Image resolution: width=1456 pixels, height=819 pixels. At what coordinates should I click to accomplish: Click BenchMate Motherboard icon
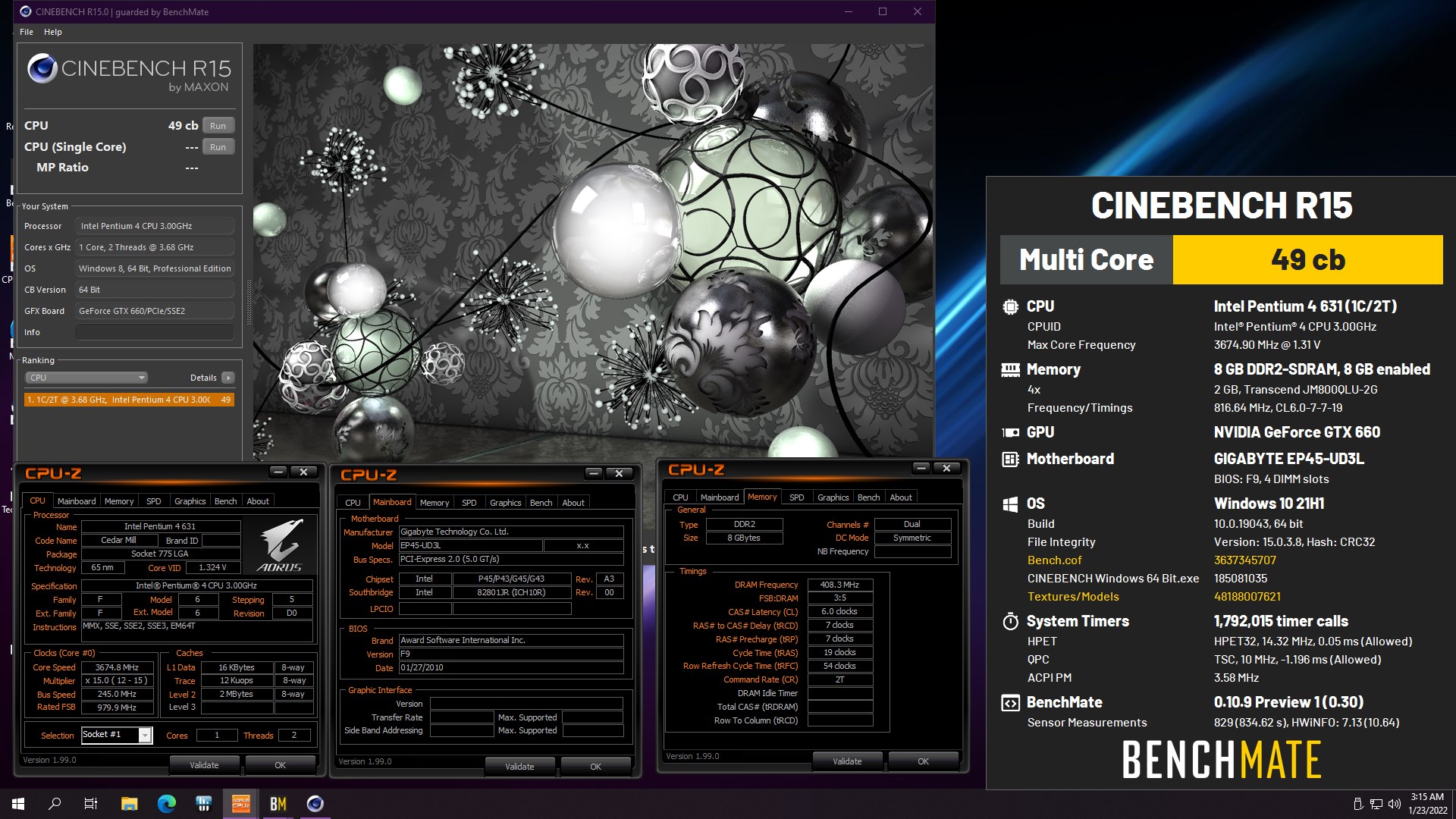click(1010, 459)
